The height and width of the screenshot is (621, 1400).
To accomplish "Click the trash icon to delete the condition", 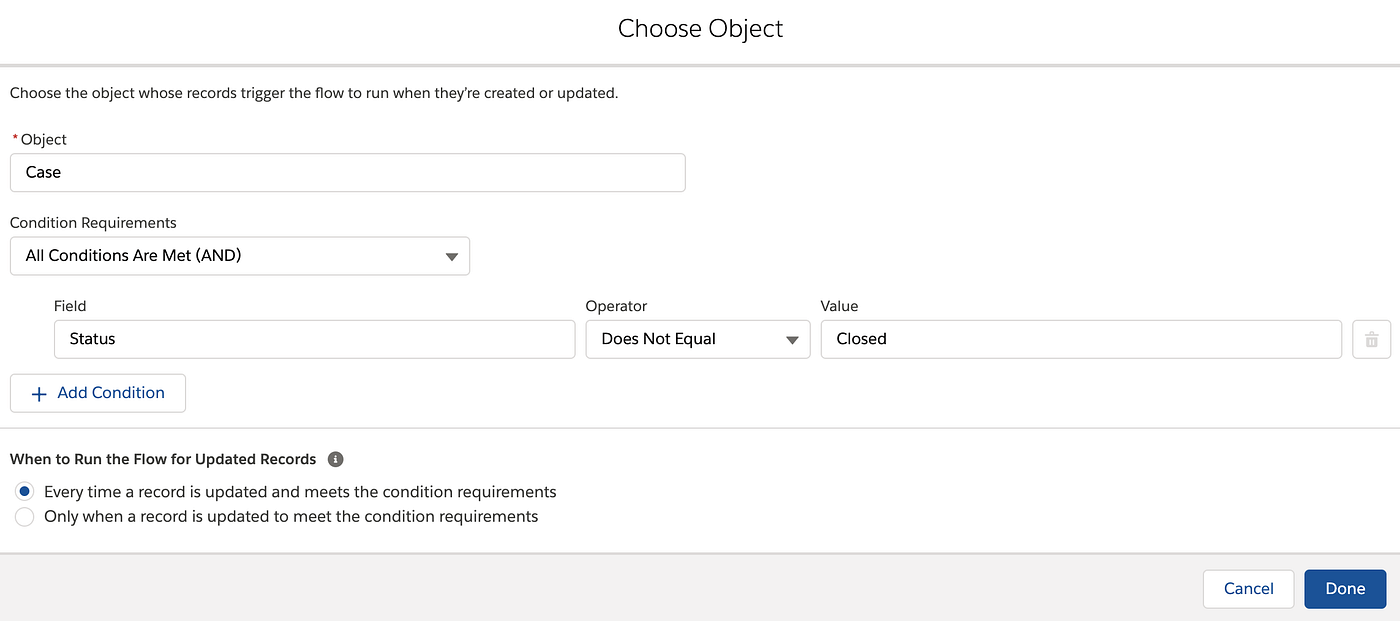I will [x=1371, y=340].
